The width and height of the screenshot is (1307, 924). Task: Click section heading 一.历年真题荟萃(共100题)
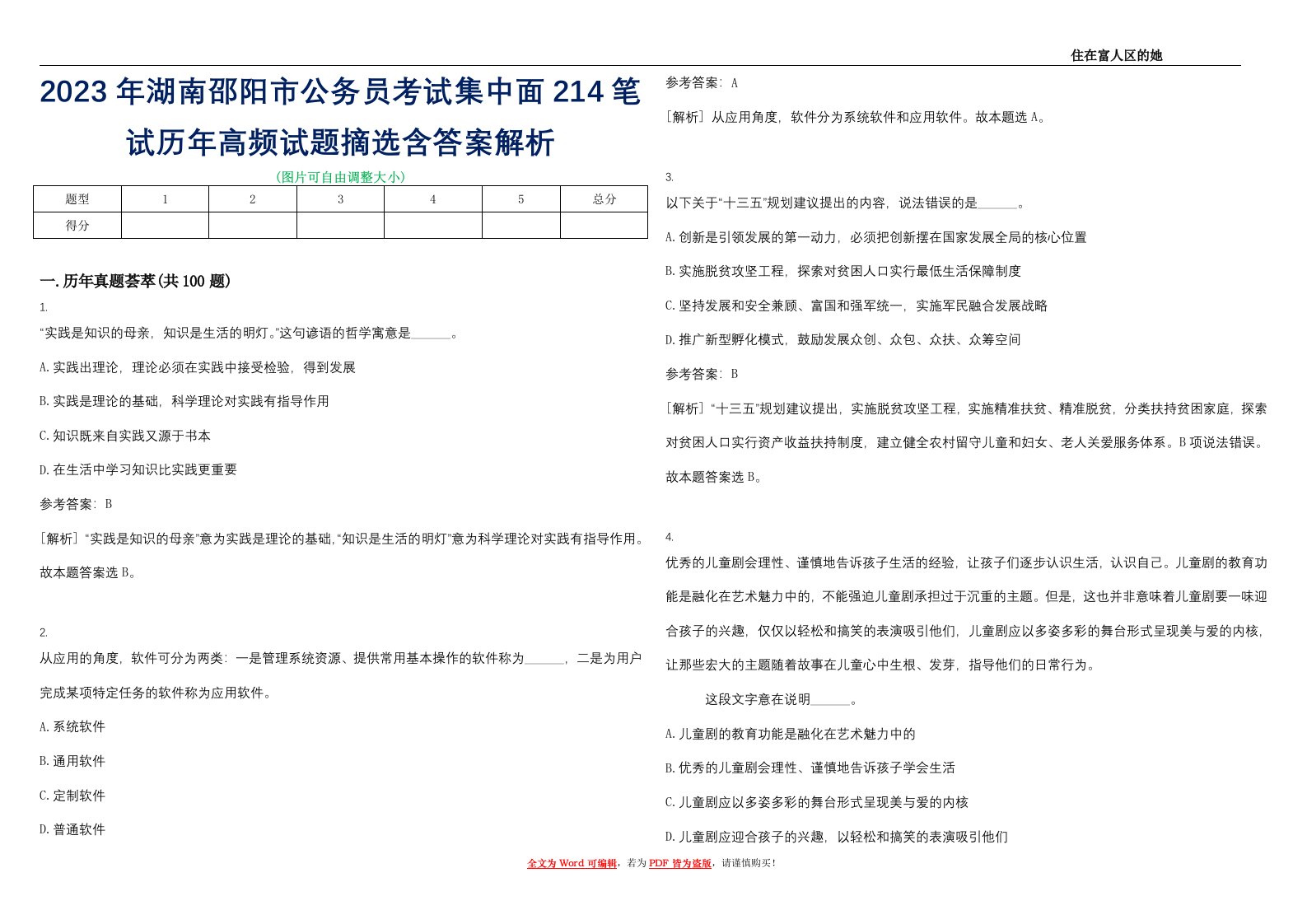136,281
